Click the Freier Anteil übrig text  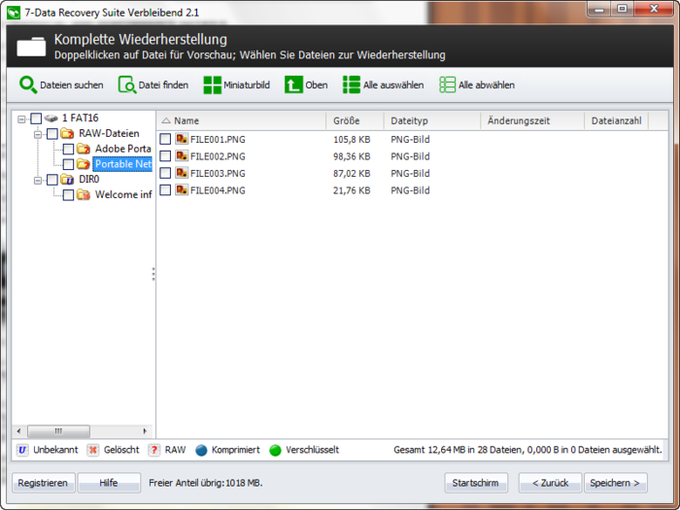(206, 483)
